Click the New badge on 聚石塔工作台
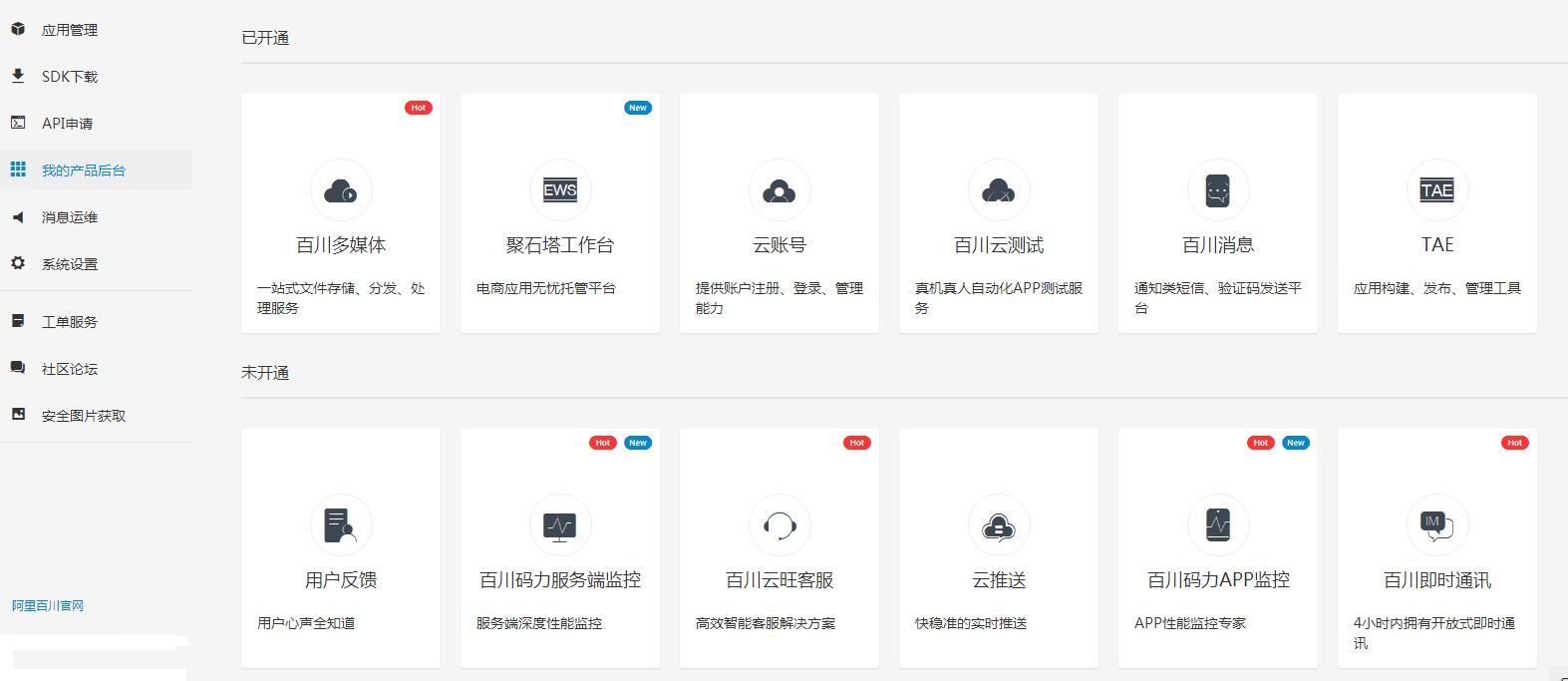 click(x=638, y=108)
